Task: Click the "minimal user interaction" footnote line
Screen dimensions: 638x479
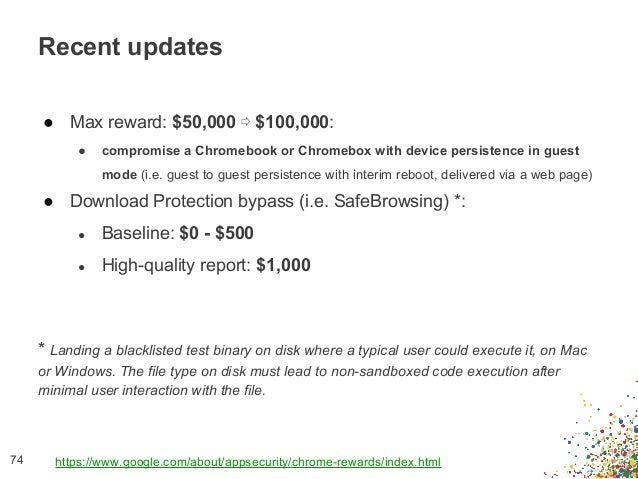Action: tap(152, 391)
